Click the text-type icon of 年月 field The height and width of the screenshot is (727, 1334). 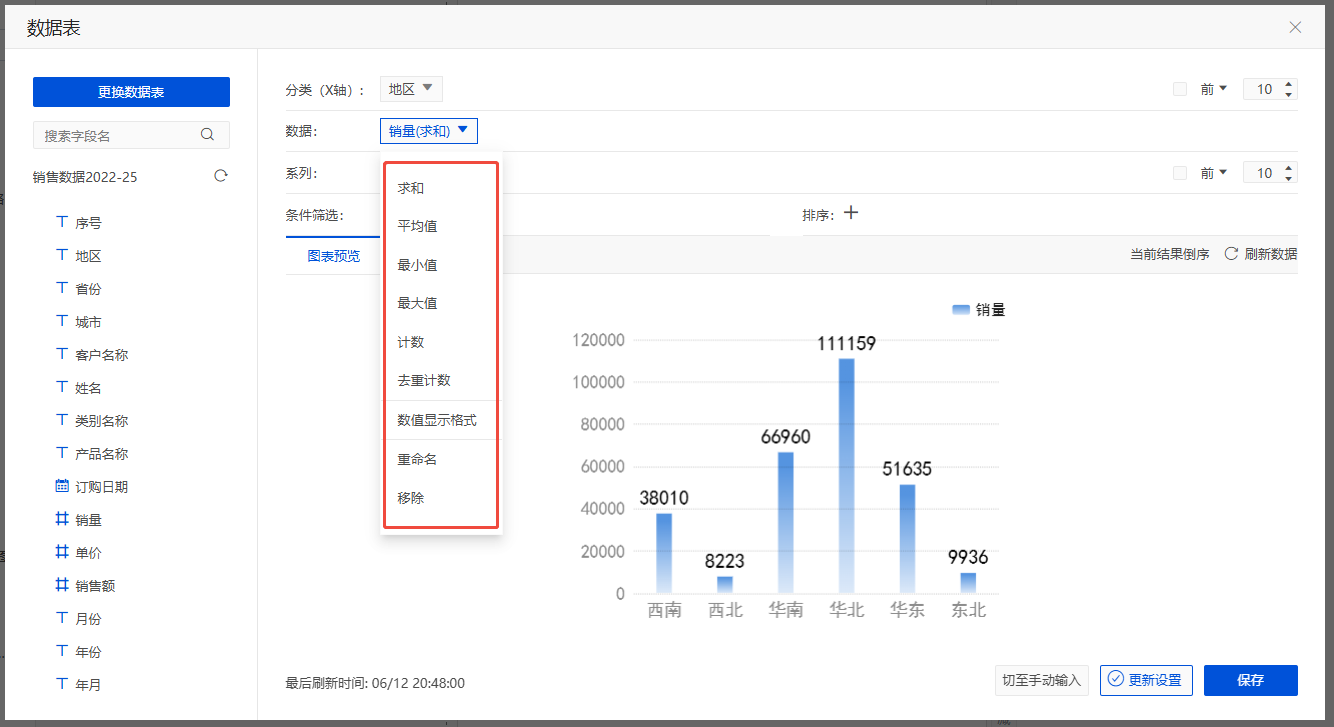[62, 684]
